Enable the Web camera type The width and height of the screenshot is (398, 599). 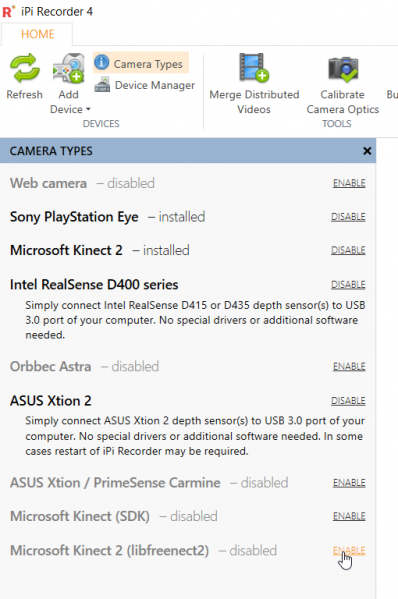(x=349, y=183)
